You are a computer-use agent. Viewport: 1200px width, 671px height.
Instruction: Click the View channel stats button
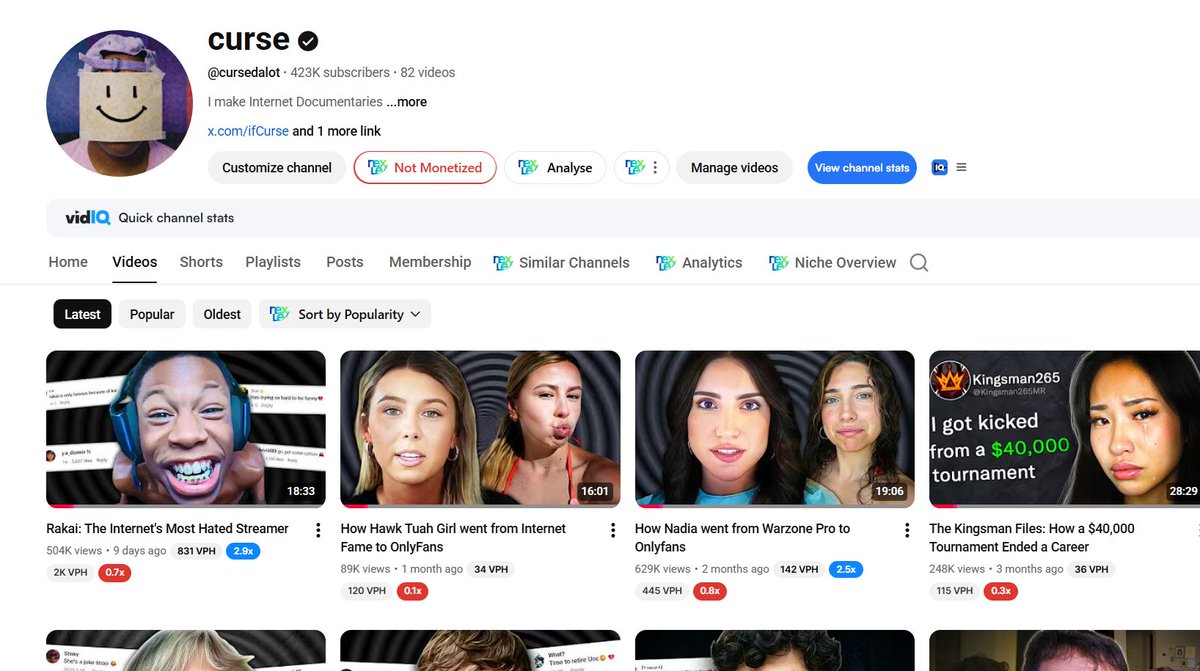862,168
